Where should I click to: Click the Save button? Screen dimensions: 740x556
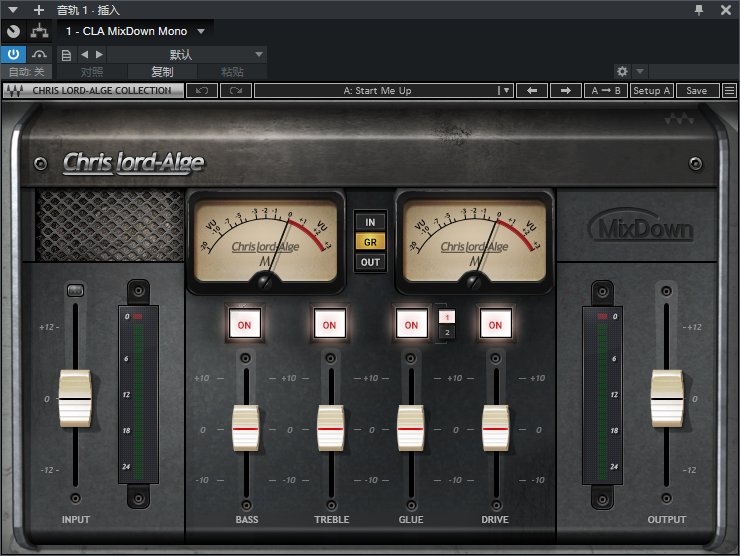click(x=698, y=91)
